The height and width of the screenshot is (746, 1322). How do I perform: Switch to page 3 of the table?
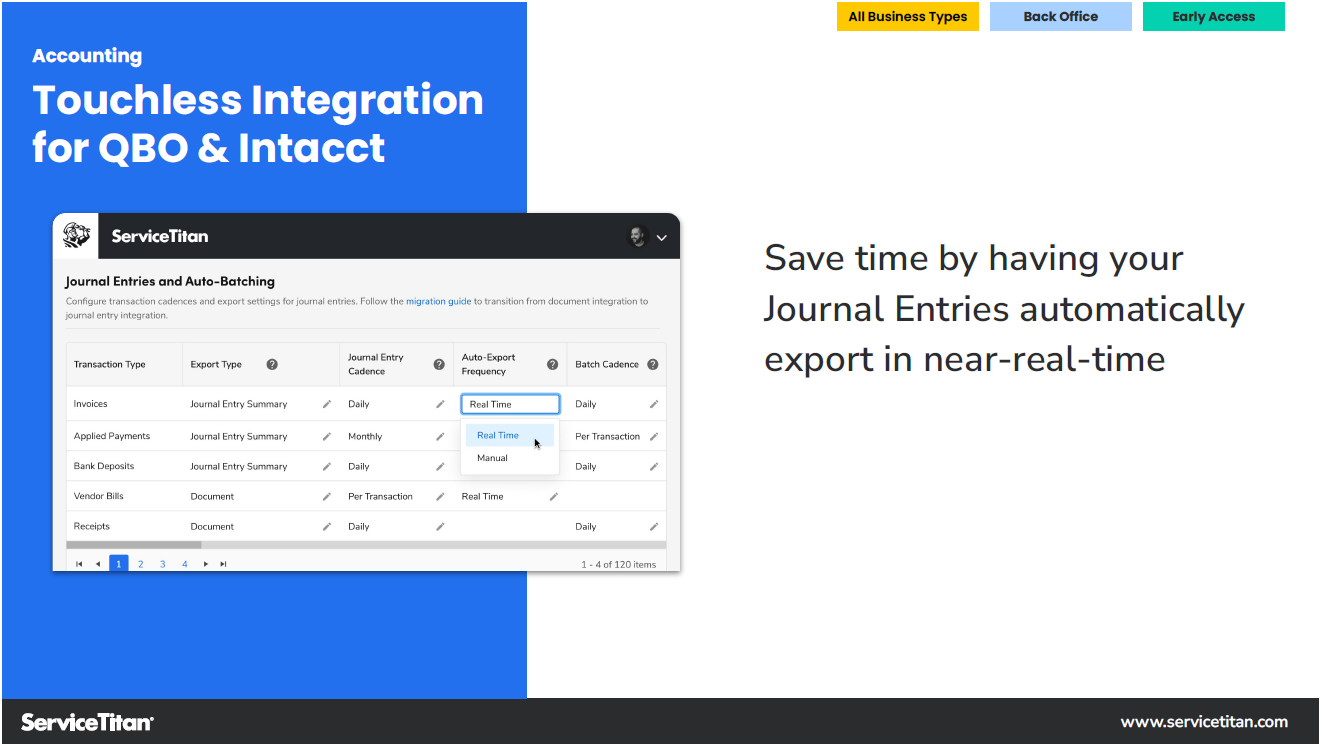click(162, 563)
